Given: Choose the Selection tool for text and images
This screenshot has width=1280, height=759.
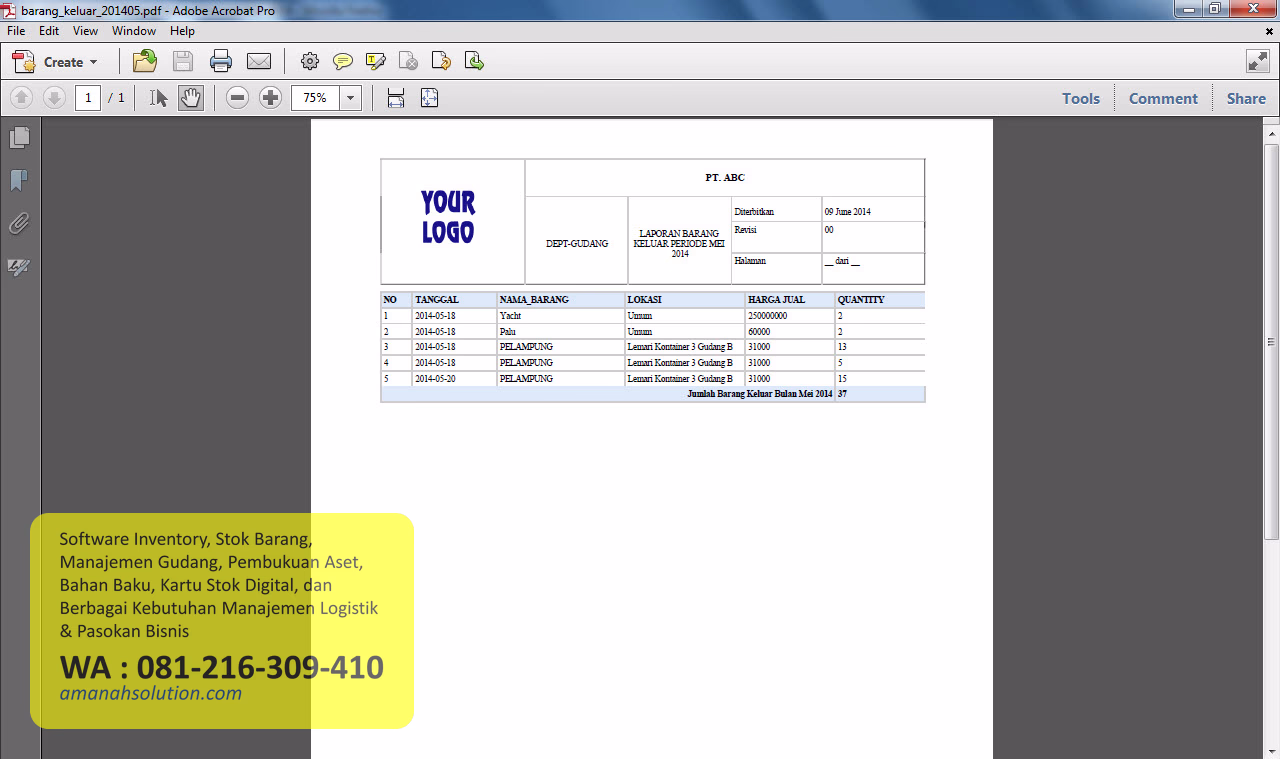Looking at the screenshot, I should tap(158, 98).
